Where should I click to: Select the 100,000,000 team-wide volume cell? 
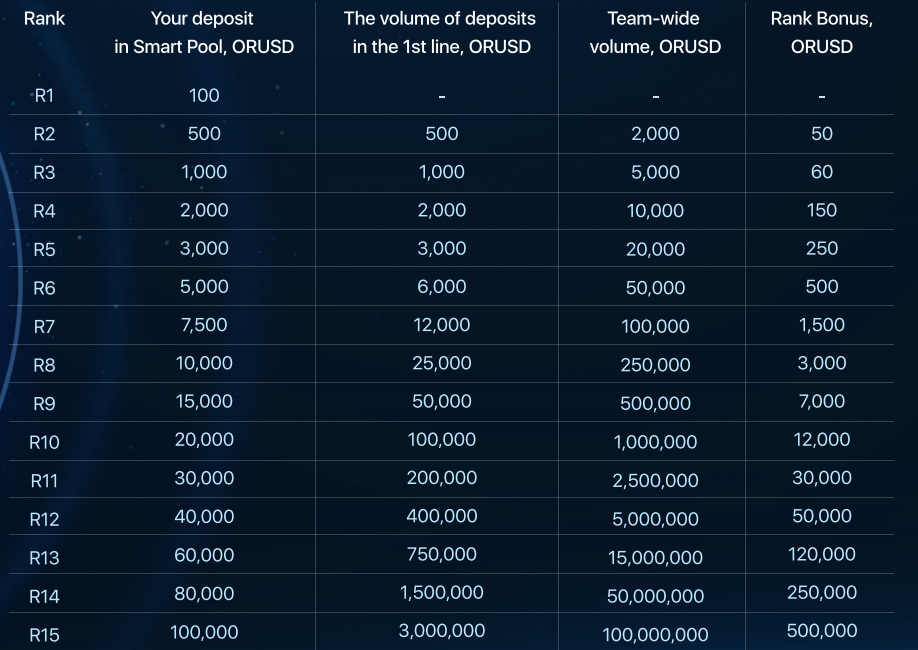pyautogui.click(x=655, y=635)
